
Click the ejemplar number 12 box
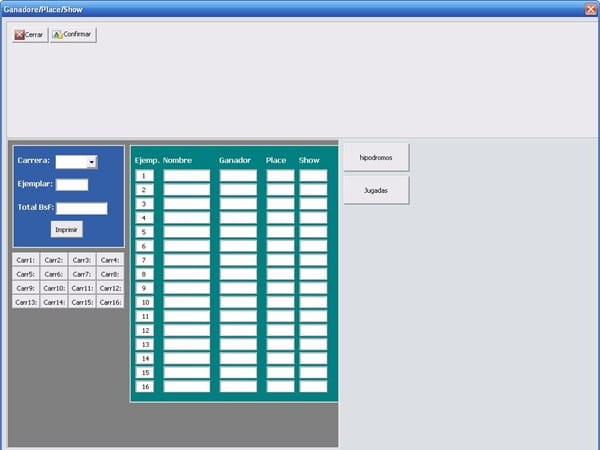pos(145,330)
